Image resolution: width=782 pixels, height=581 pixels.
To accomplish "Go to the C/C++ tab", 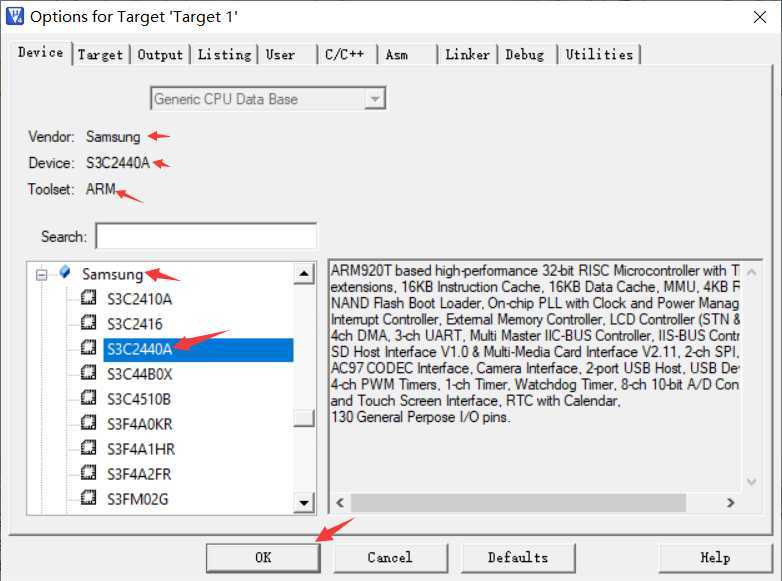I will coord(345,54).
